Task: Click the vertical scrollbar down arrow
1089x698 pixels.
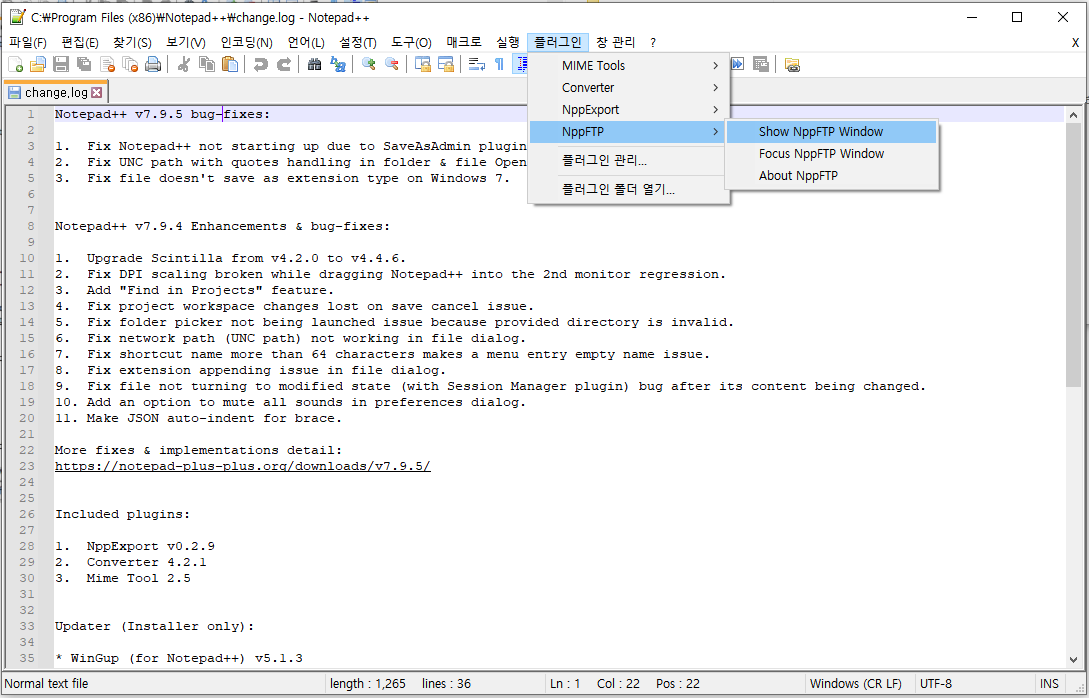Action: click(1074, 660)
